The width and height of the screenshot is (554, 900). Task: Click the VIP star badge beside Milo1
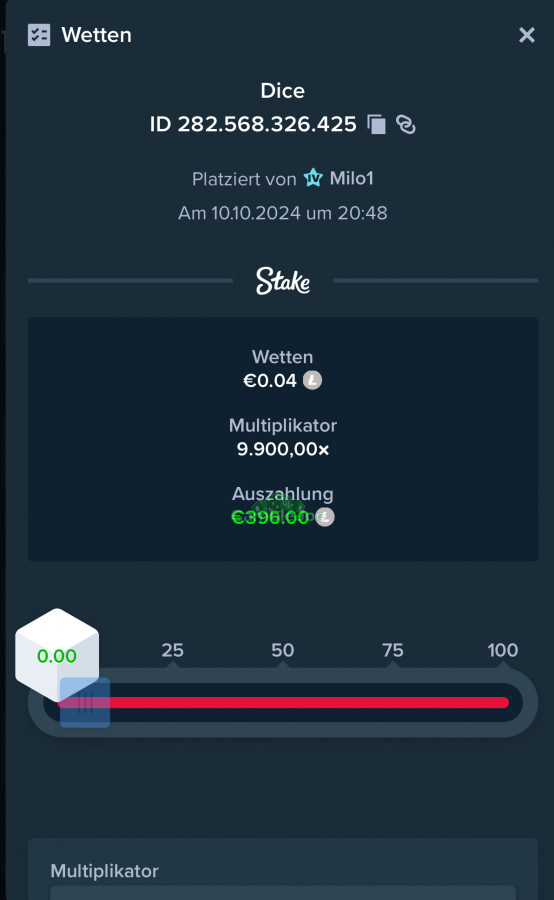pyautogui.click(x=313, y=178)
